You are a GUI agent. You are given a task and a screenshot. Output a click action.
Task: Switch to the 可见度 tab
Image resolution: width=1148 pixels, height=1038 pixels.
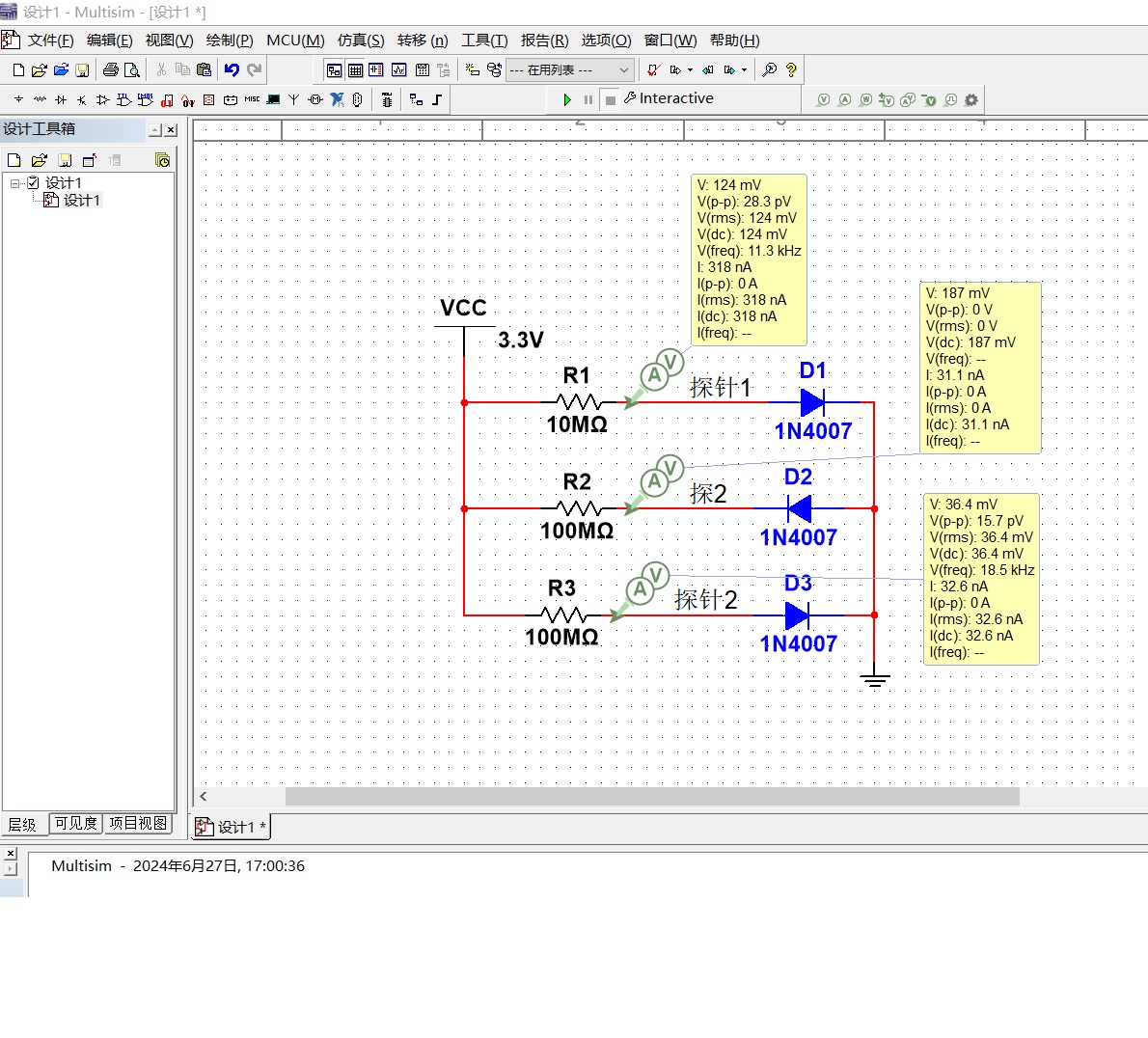pyautogui.click(x=75, y=824)
